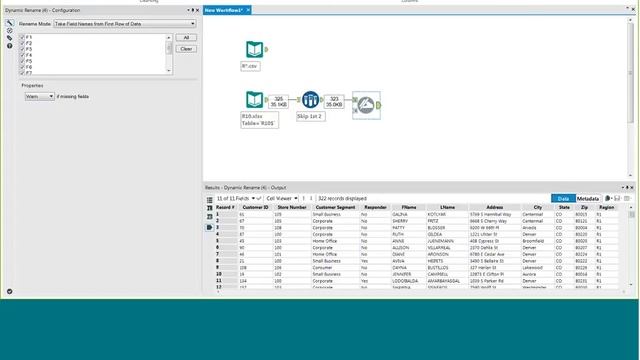Open Configuration panel window options arrow
This screenshot has height=360, width=640.
pyautogui.click(x=188, y=10)
